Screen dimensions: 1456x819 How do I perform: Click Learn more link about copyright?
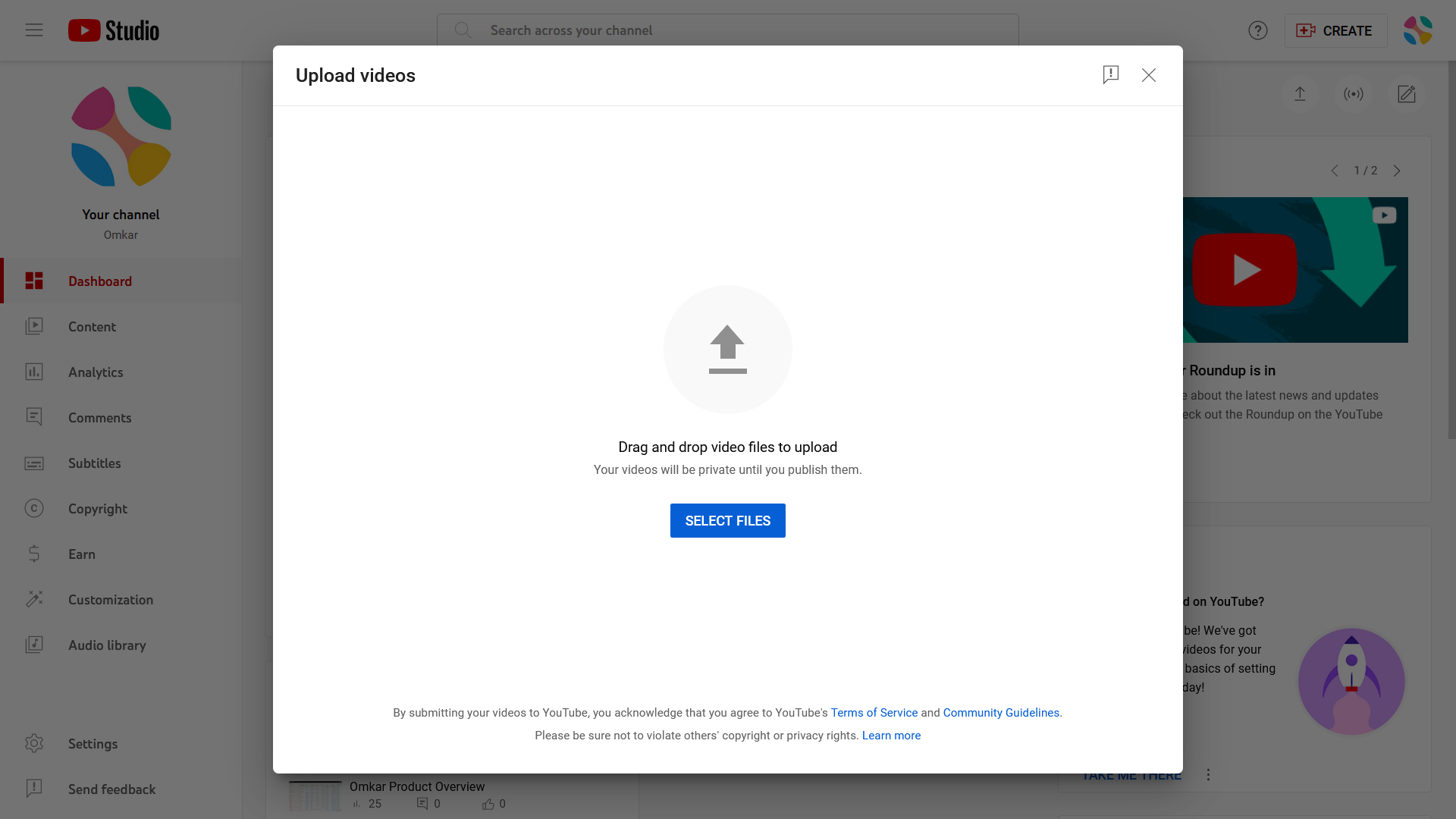[891, 735]
